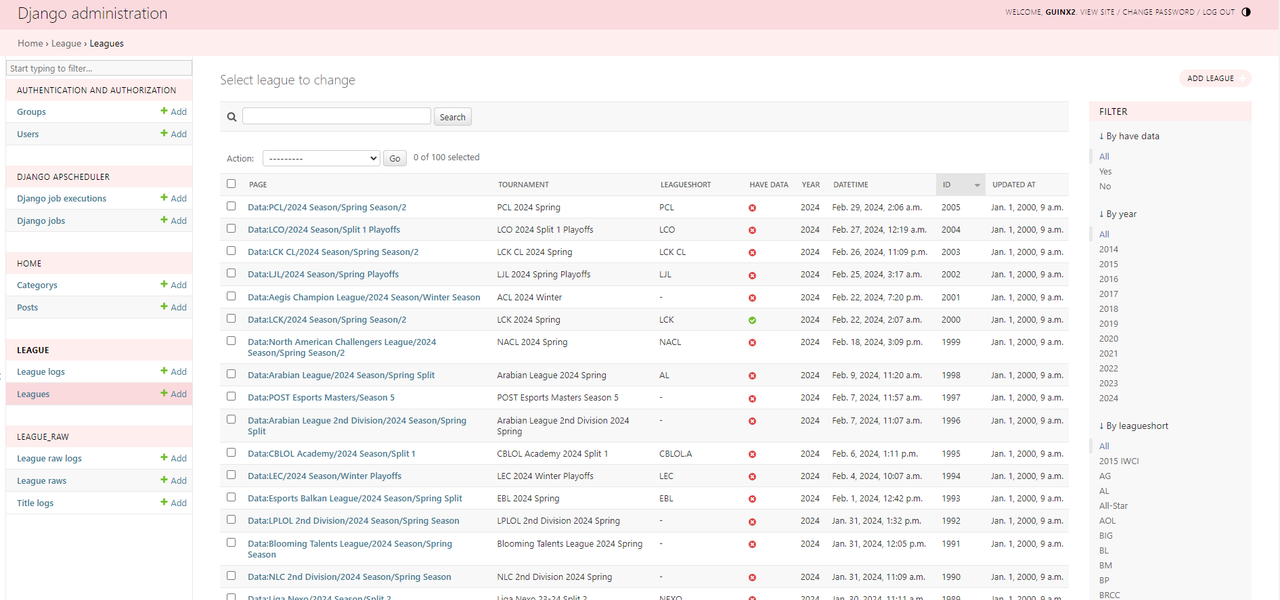Click the red have-data icon for ACL 2024 Winter

click(752, 298)
